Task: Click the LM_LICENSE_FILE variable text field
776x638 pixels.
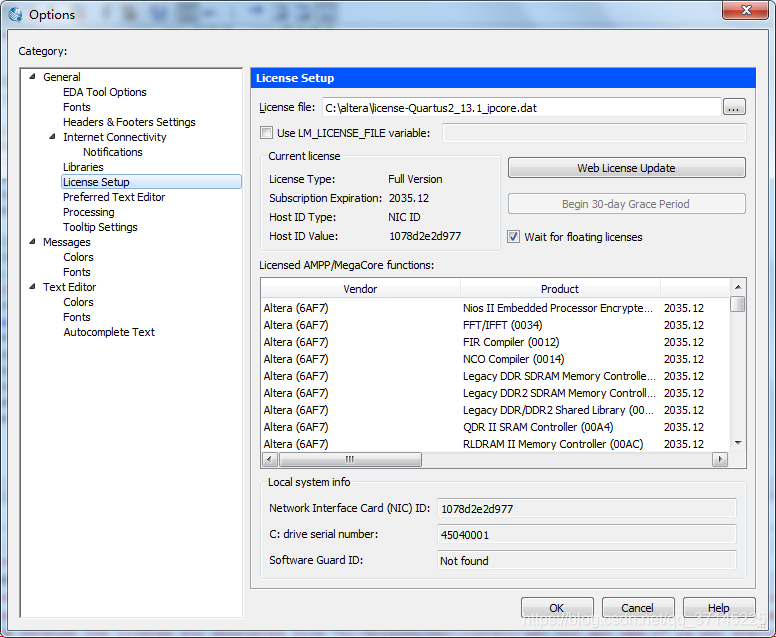Action: click(x=594, y=133)
